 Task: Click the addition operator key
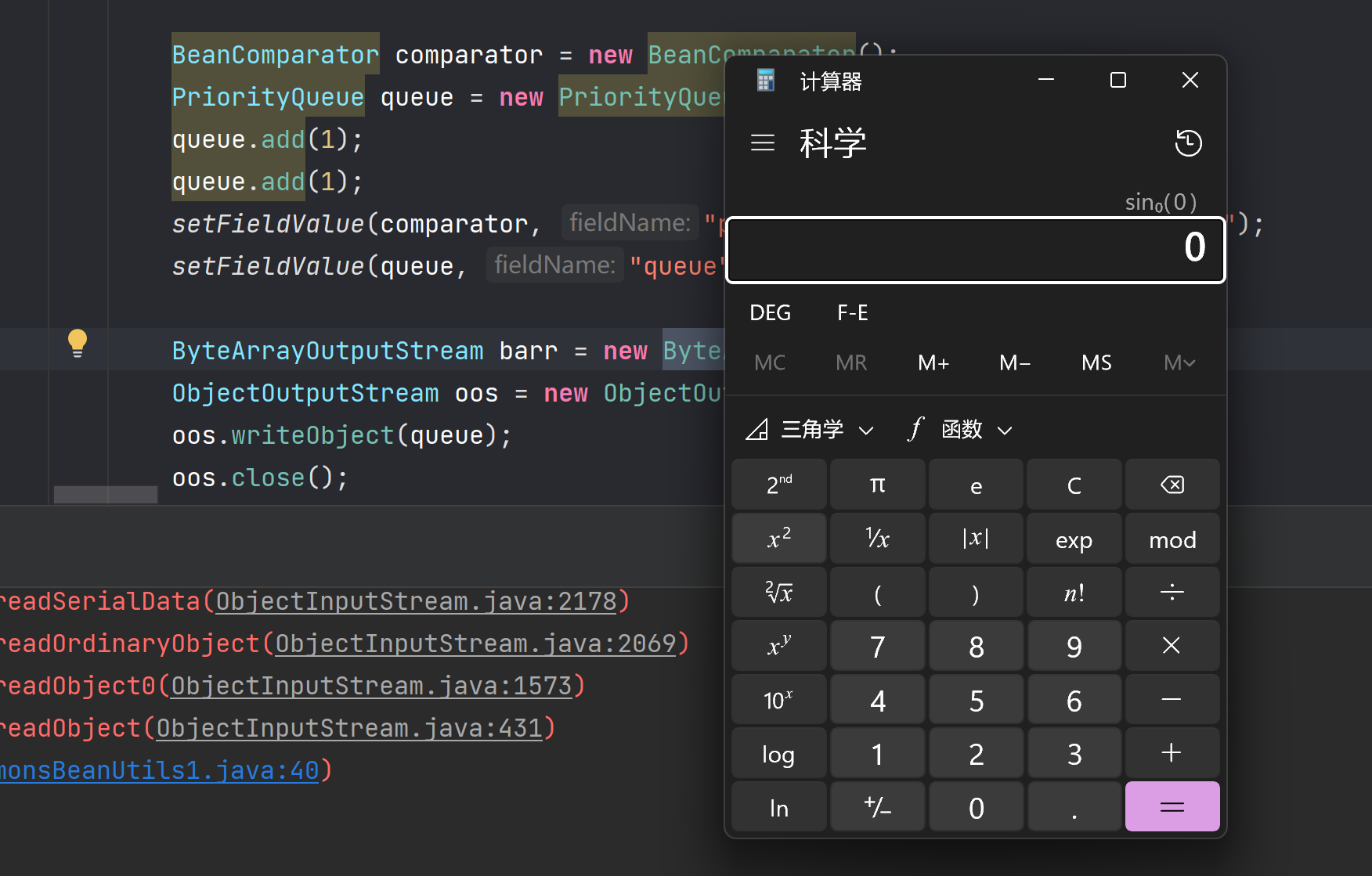[1172, 753]
